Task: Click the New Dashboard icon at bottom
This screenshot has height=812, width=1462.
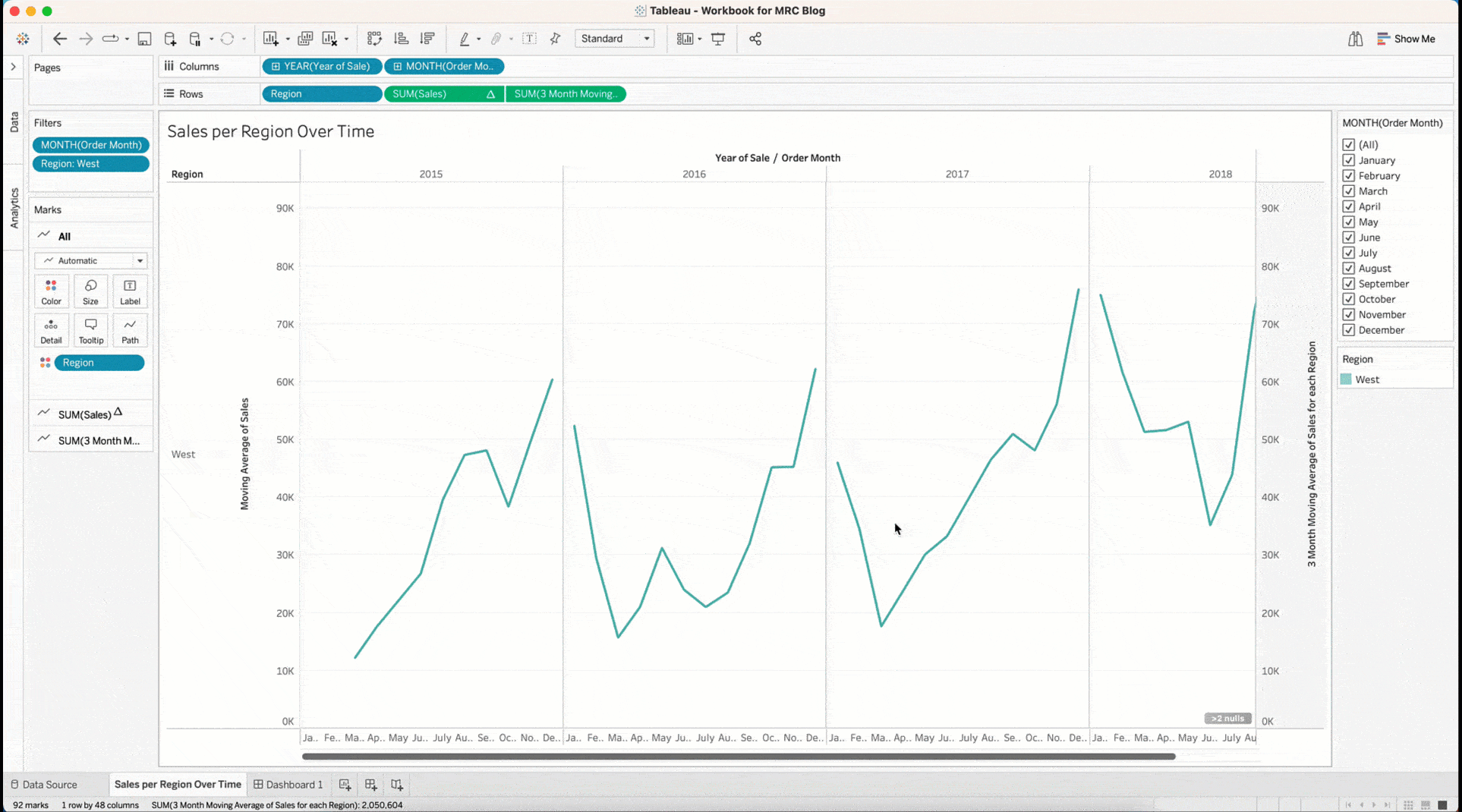Action: pos(370,785)
